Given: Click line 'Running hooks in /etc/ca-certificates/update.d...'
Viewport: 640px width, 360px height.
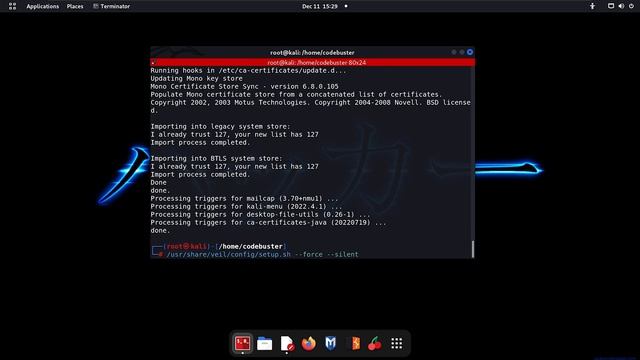Looking at the screenshot, I should pos(248,71).
